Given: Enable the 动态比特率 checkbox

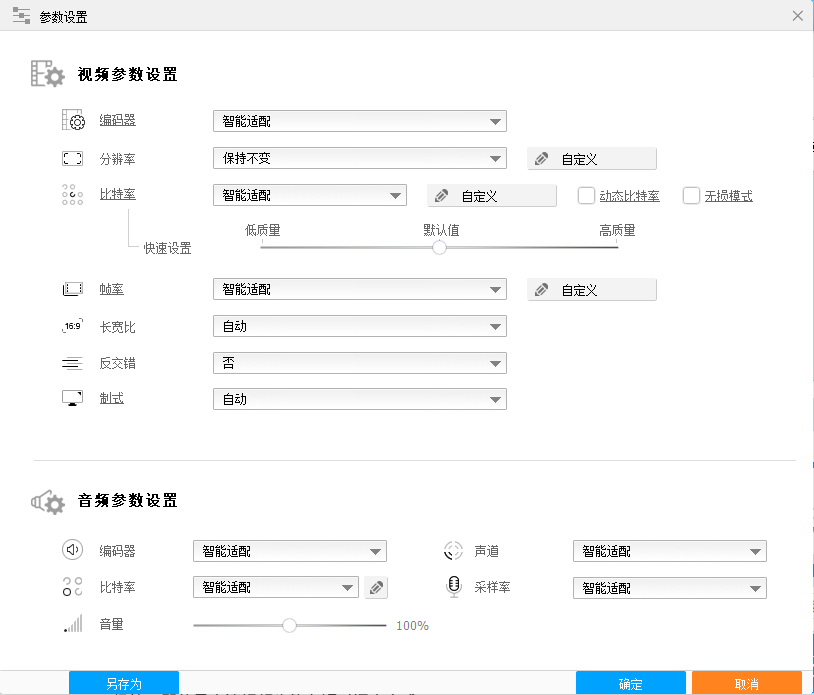Looking at the screenshot, I should (586, 195).
